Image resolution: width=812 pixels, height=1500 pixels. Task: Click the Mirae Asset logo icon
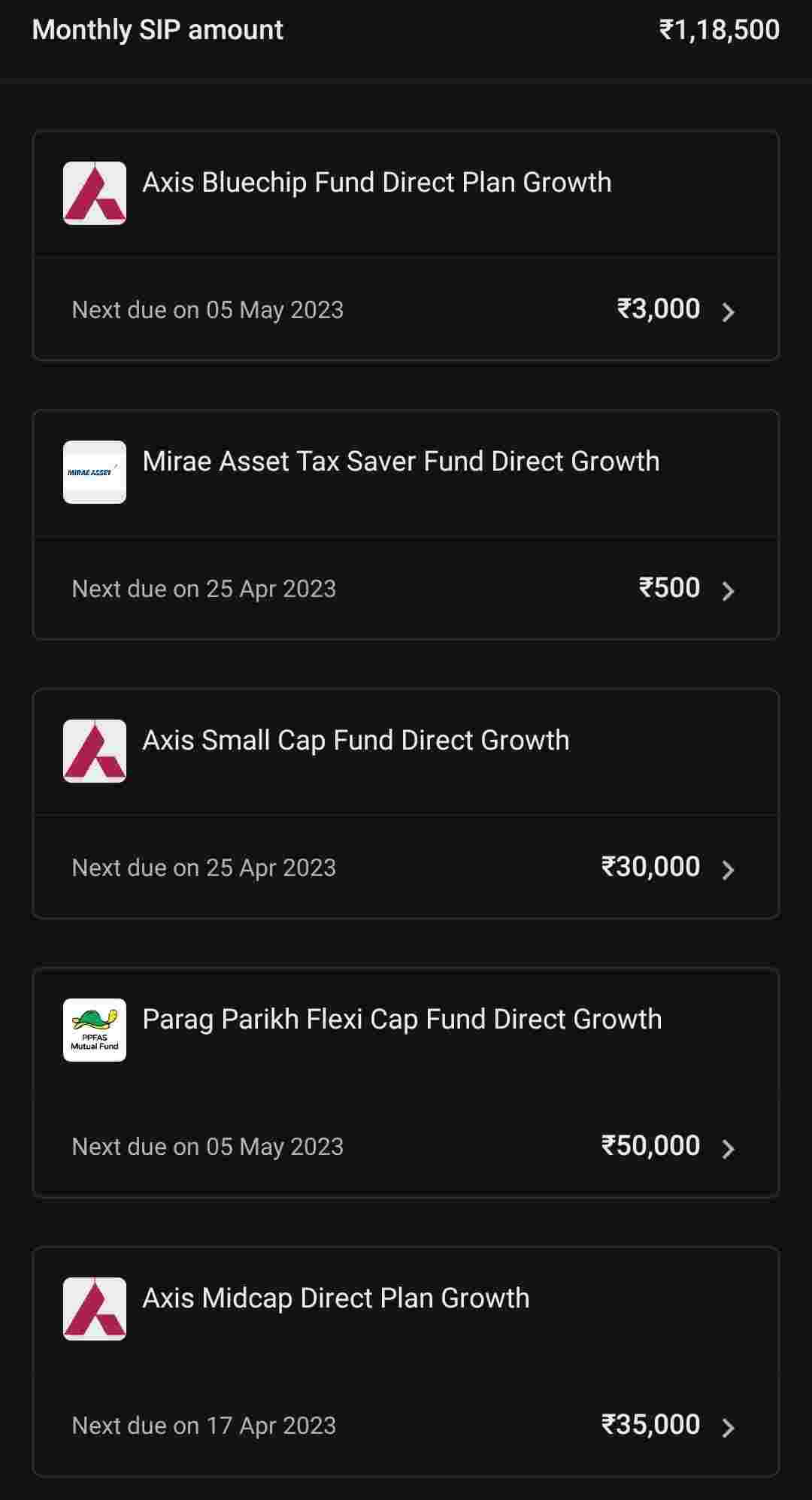click(x=95, y=472)
